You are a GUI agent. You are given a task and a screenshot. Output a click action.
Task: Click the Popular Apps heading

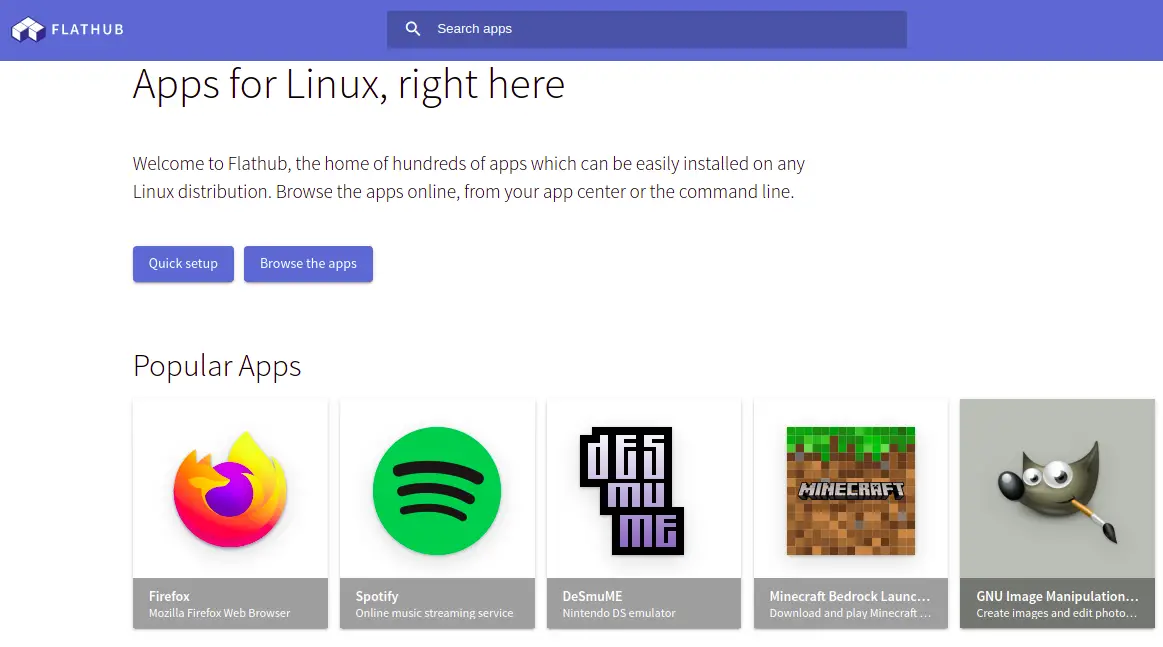tap(217, 366)
